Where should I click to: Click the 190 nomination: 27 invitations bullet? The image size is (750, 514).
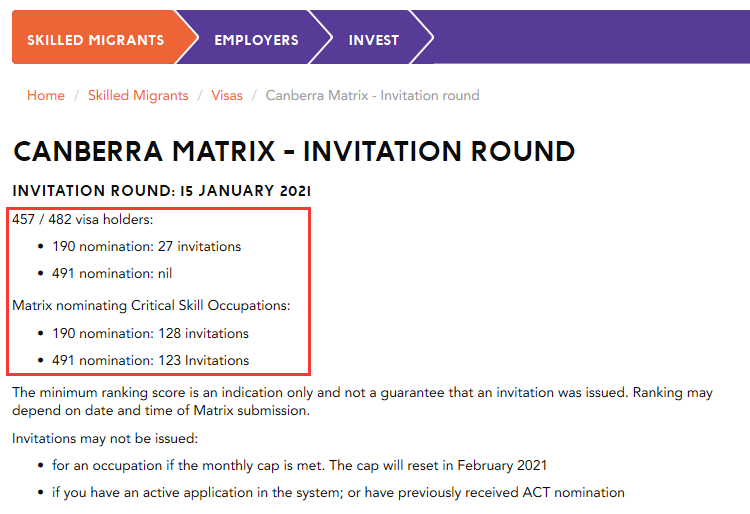146,246
